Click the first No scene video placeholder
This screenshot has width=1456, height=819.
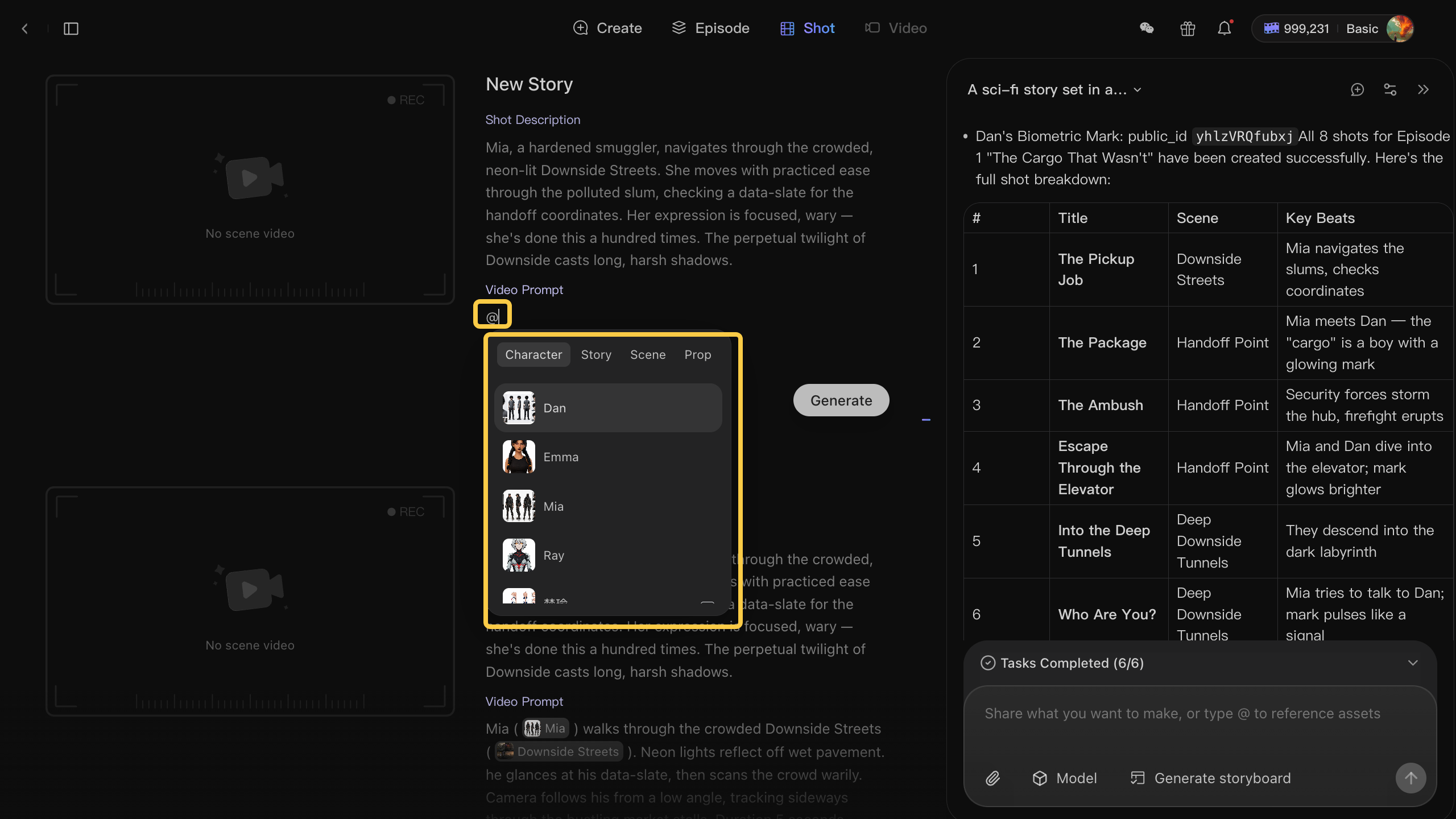pyautogui.click(x=250, y=189)
